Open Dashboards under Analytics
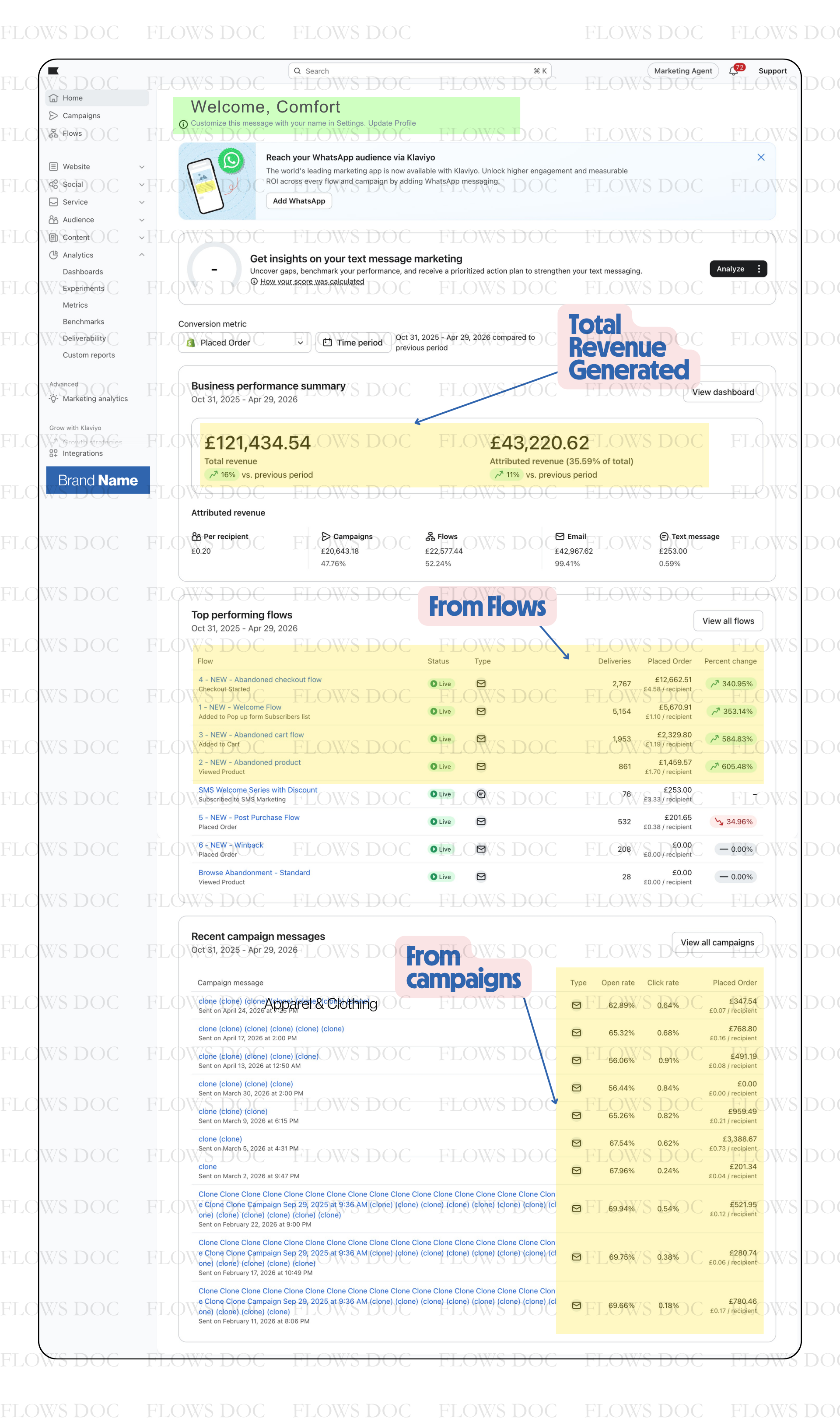This screenshot has width=840, height=1418. tap(83, 272)
